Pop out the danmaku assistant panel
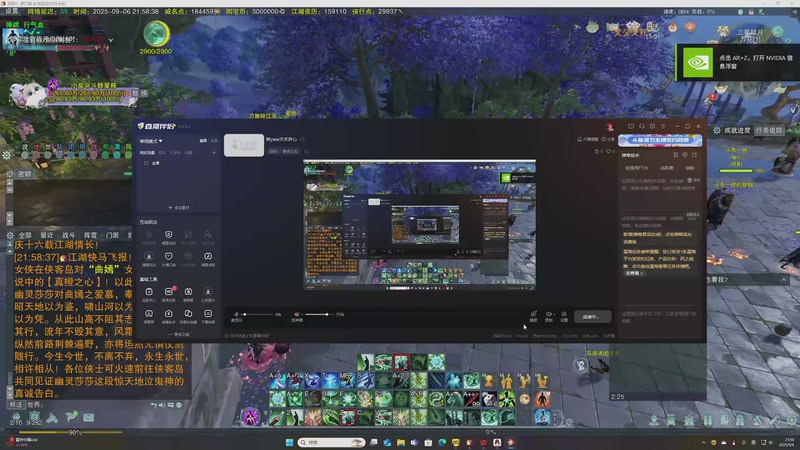The width and height of the screenshot is (800, 450). pos(694,155)
